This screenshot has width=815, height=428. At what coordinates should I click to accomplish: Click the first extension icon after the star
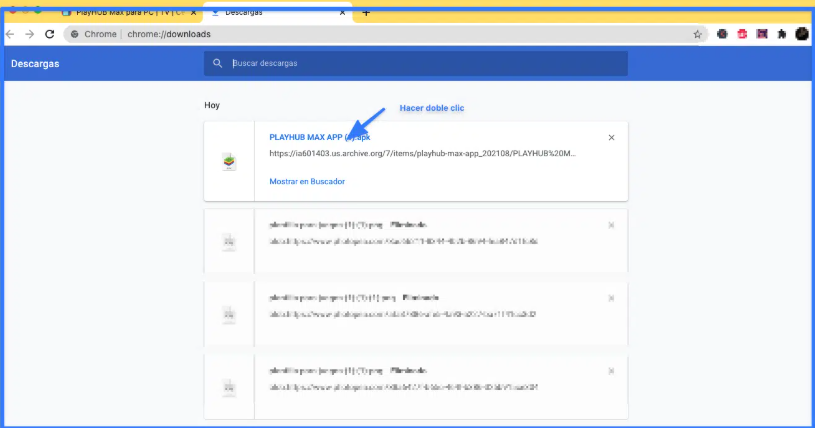(722, 34)
